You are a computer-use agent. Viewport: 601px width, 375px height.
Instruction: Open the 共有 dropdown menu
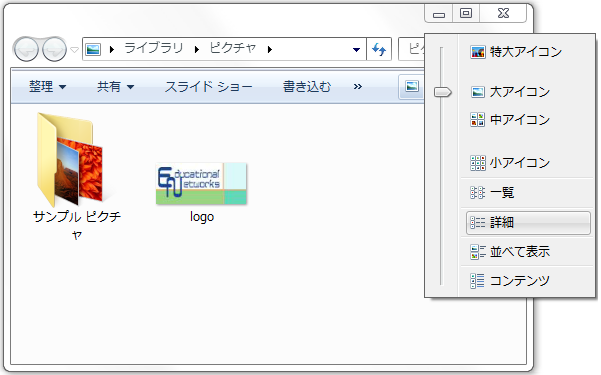(115, 87)
